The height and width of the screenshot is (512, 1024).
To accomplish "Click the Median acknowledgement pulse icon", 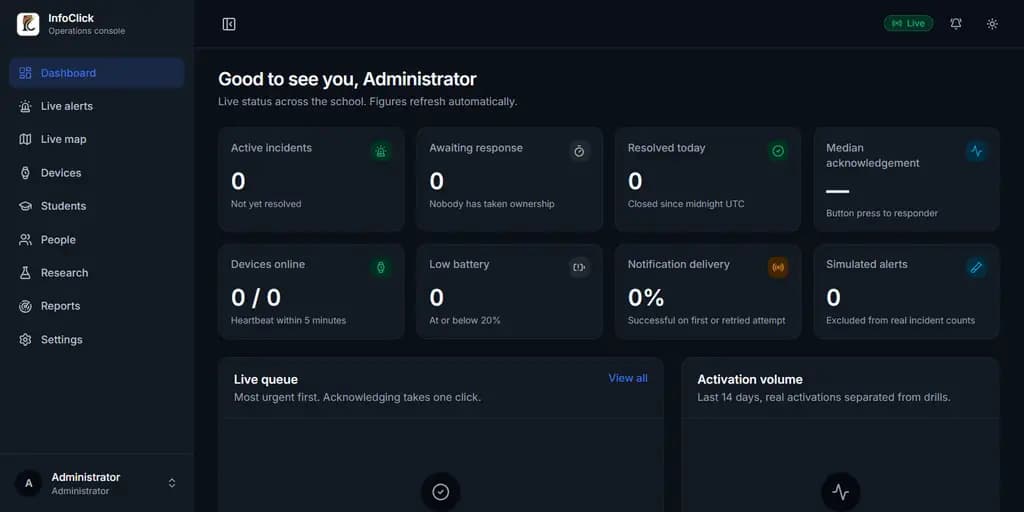I will (976, 152).
